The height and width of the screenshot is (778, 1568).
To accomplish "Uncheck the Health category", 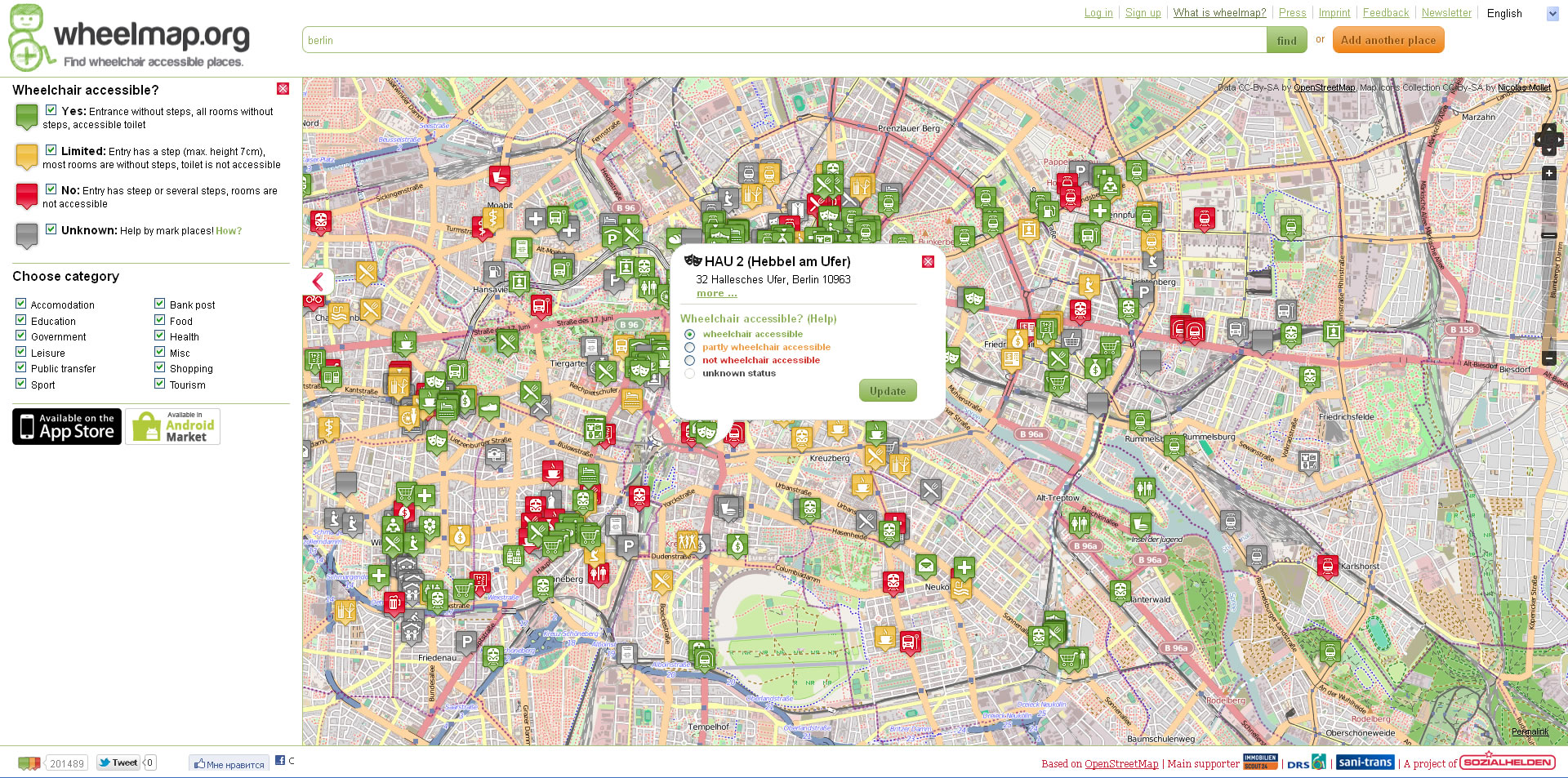I will (160, 335).
